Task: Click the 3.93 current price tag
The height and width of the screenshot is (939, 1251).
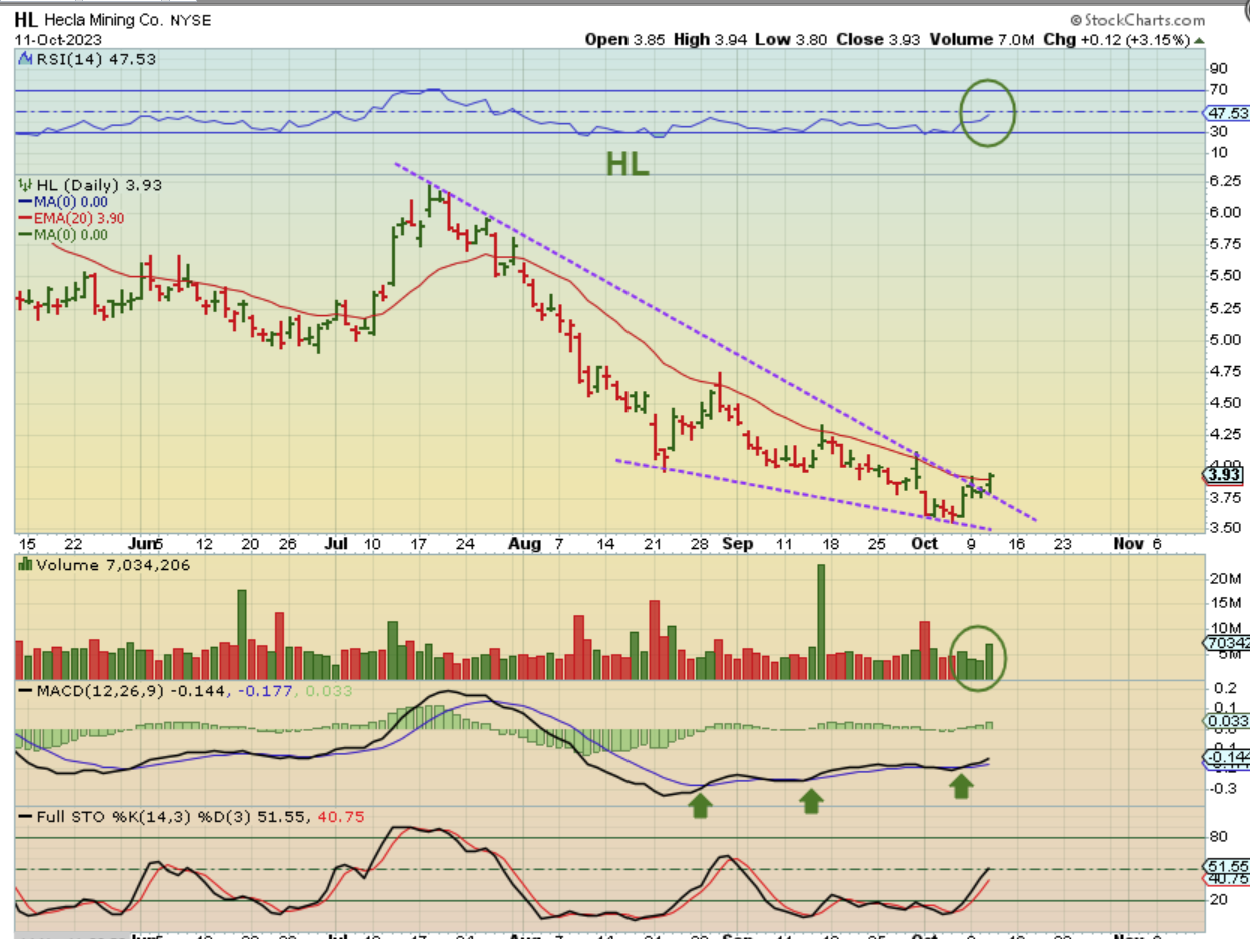Action: (1227, 475)
